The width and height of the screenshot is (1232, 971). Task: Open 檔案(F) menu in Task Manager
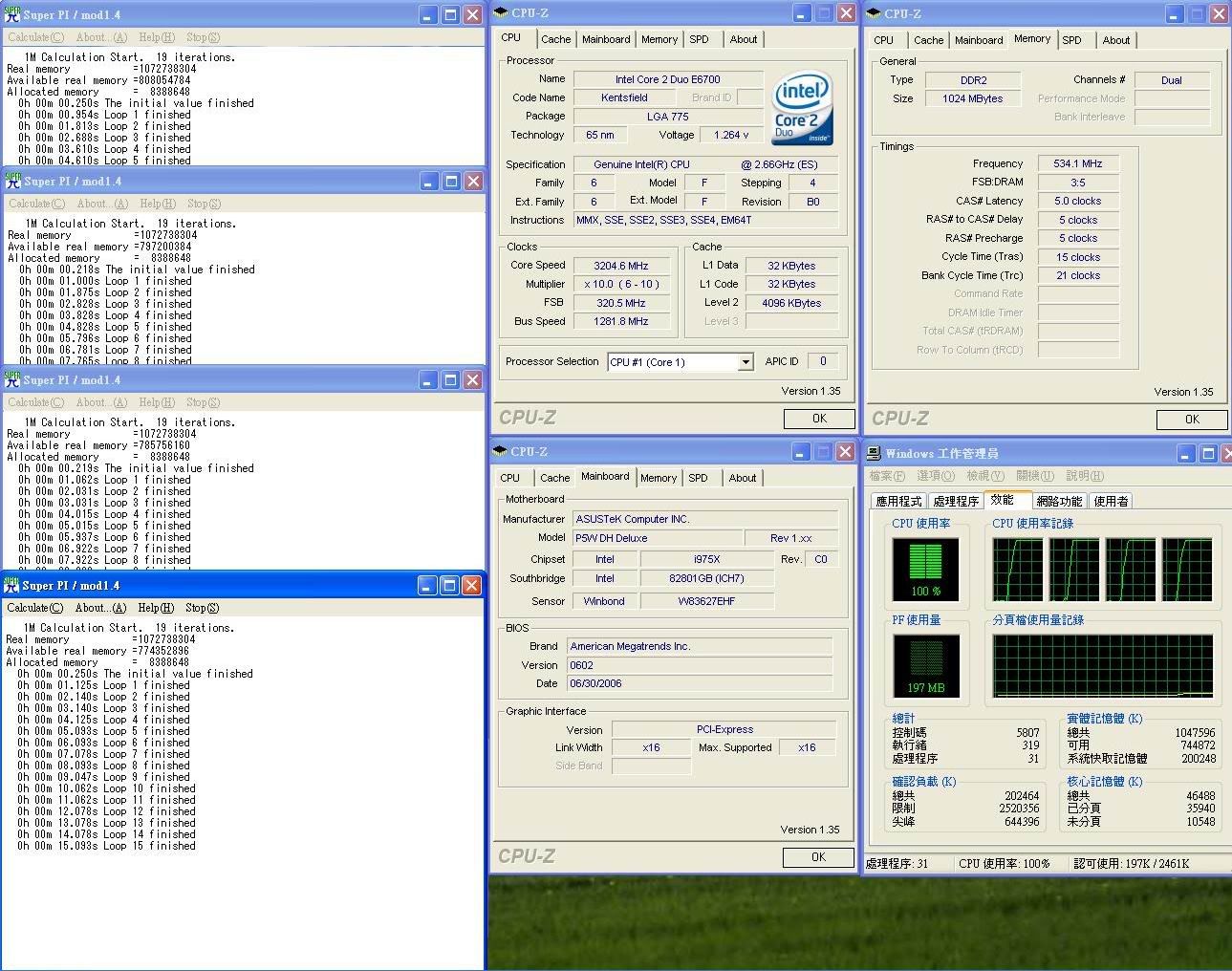click(x=886, y=476)
